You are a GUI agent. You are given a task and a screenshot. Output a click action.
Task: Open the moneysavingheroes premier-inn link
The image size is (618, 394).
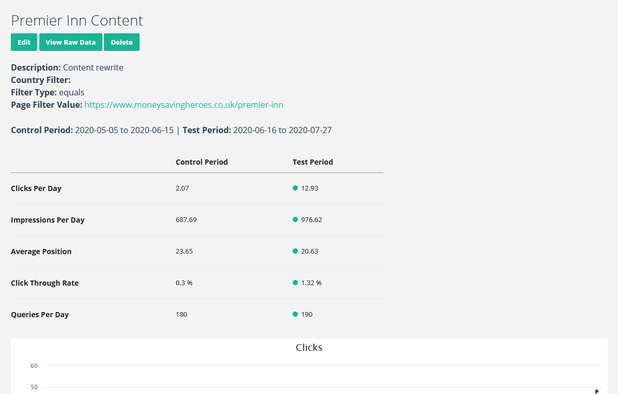click(184, 105)
